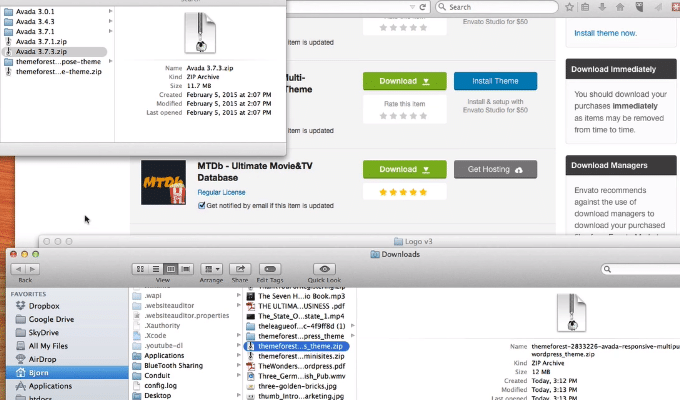Expand the BlueTooth Sharing folder arrow
The height and width of the screenshot is (400, 680).
pyautogui.click(x=239, y=366)
